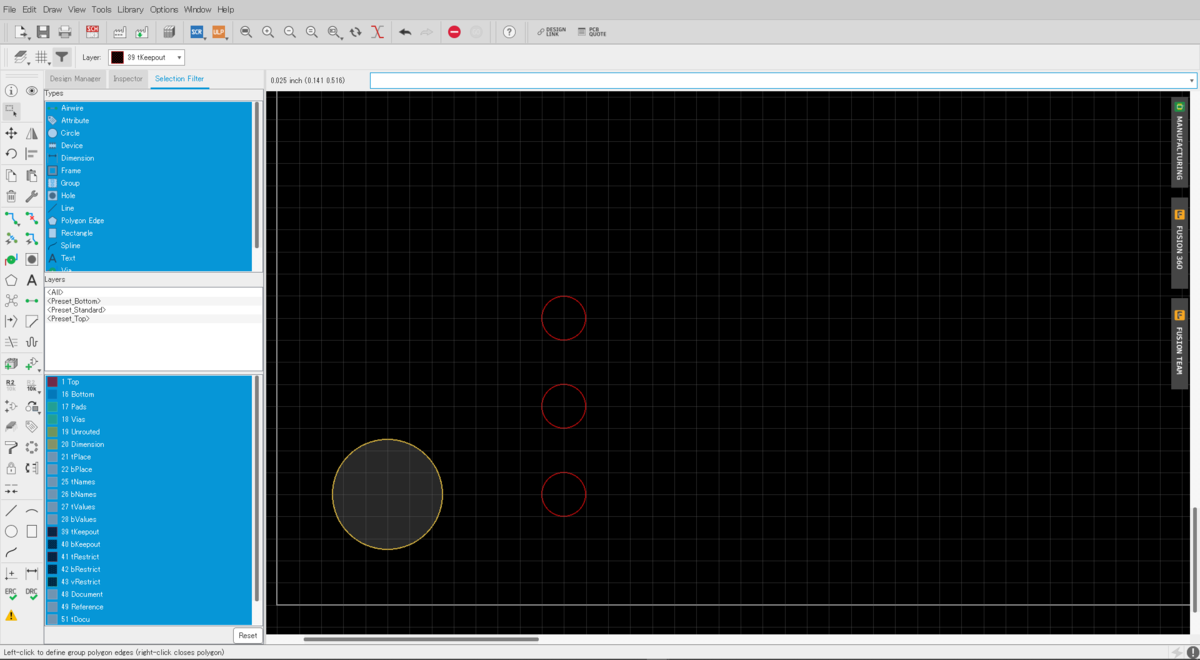Open the Layer dropdown showing 39 tKeepout
The image size is (1200, 660).
pos(146,58)
